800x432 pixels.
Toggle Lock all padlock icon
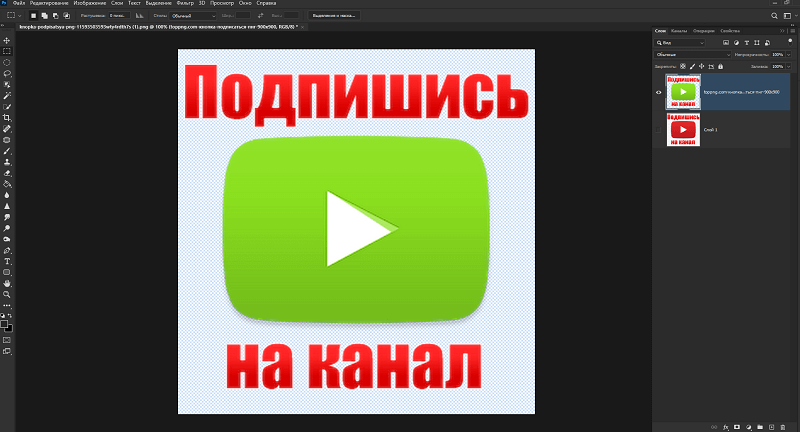720,66
